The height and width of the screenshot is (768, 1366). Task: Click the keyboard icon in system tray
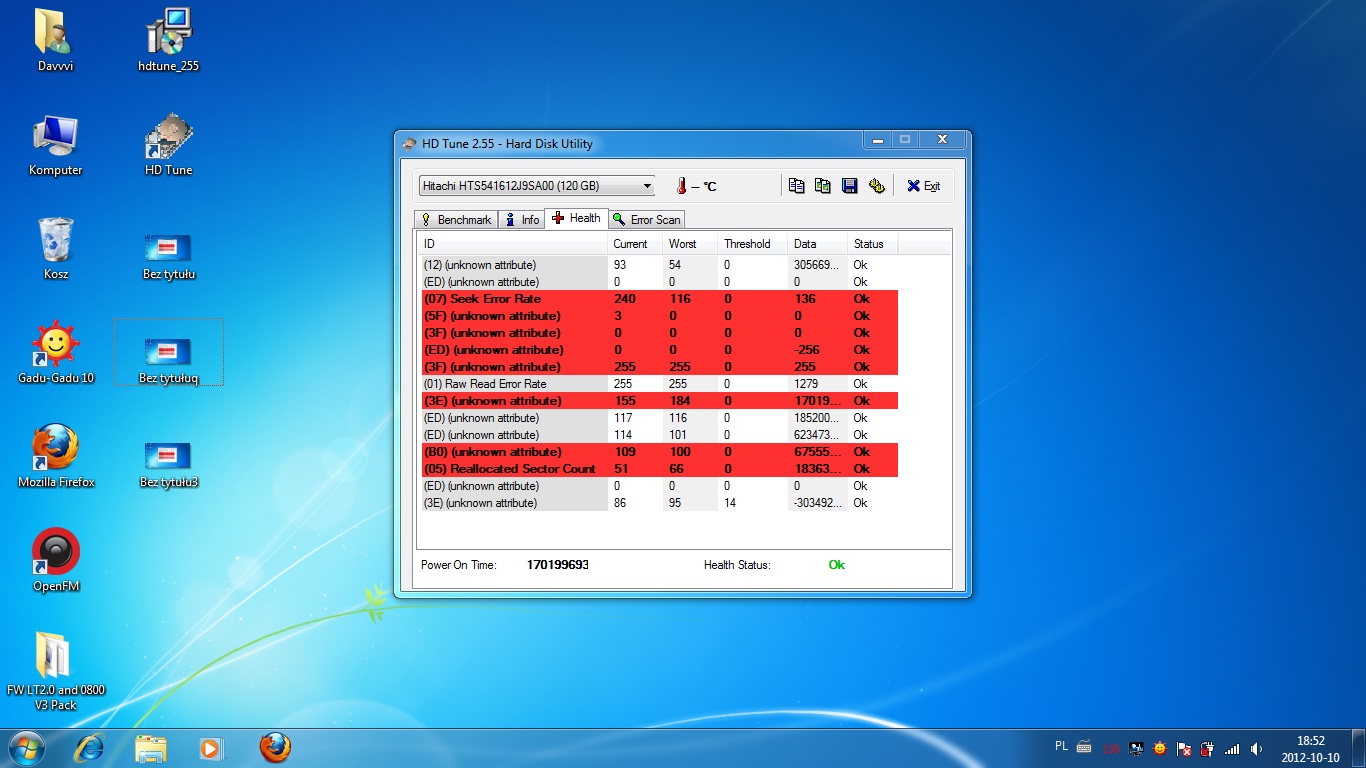click(x=1084, y=747)
